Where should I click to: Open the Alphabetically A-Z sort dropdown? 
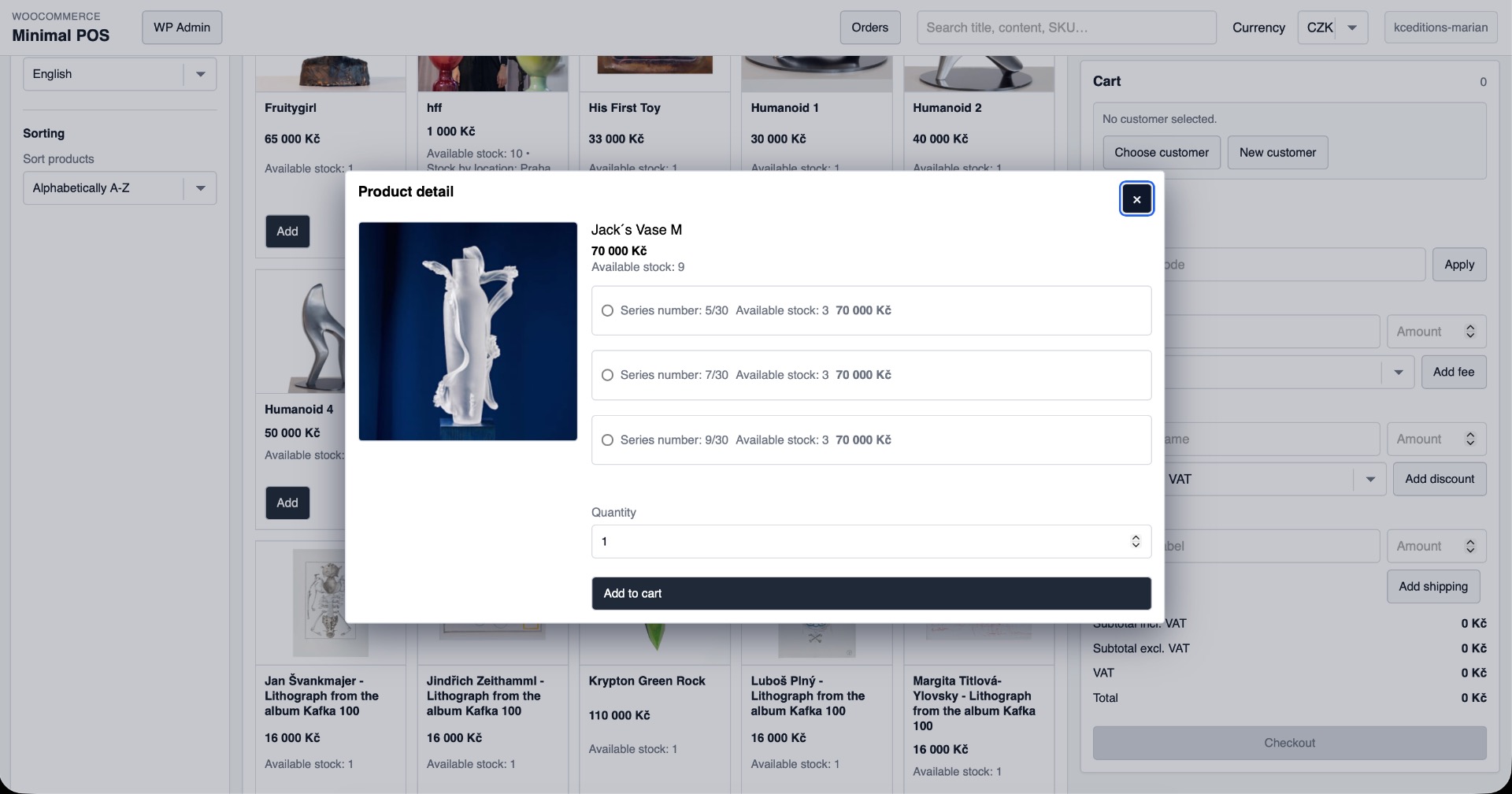120,188
